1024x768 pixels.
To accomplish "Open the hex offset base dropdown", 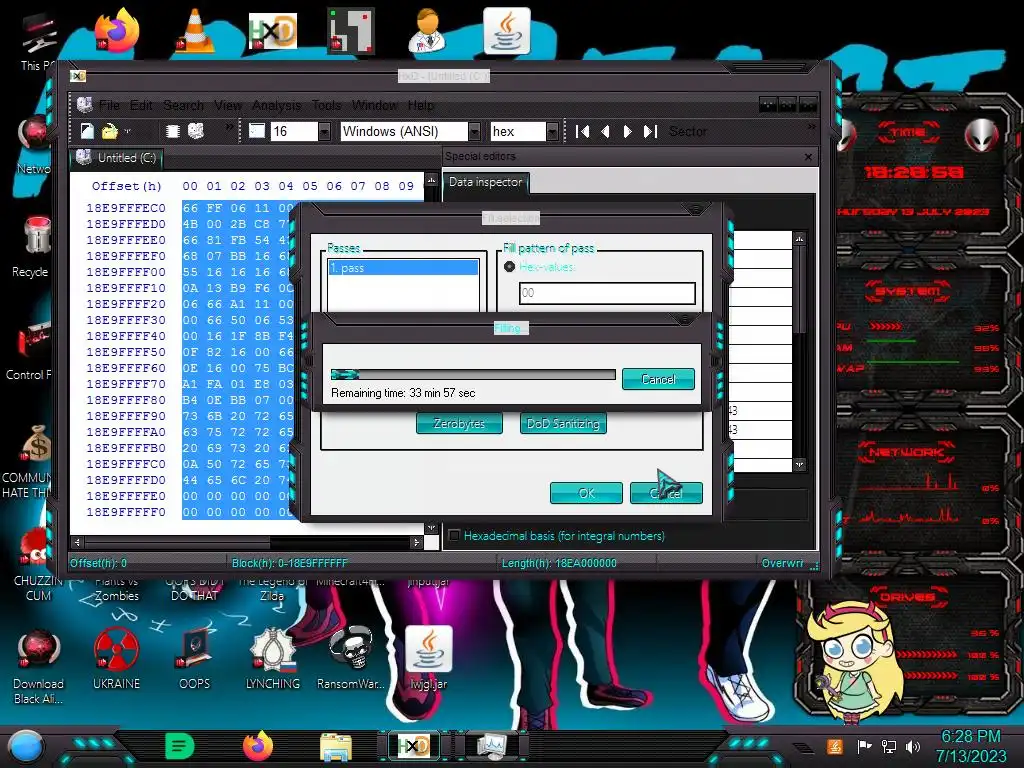I will (552, 131).
